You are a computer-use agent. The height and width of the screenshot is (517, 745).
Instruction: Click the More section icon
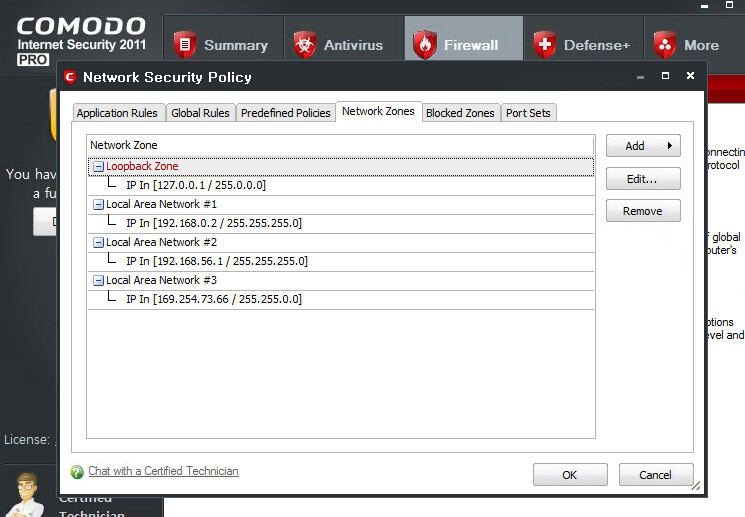click(x=665, y=45)
